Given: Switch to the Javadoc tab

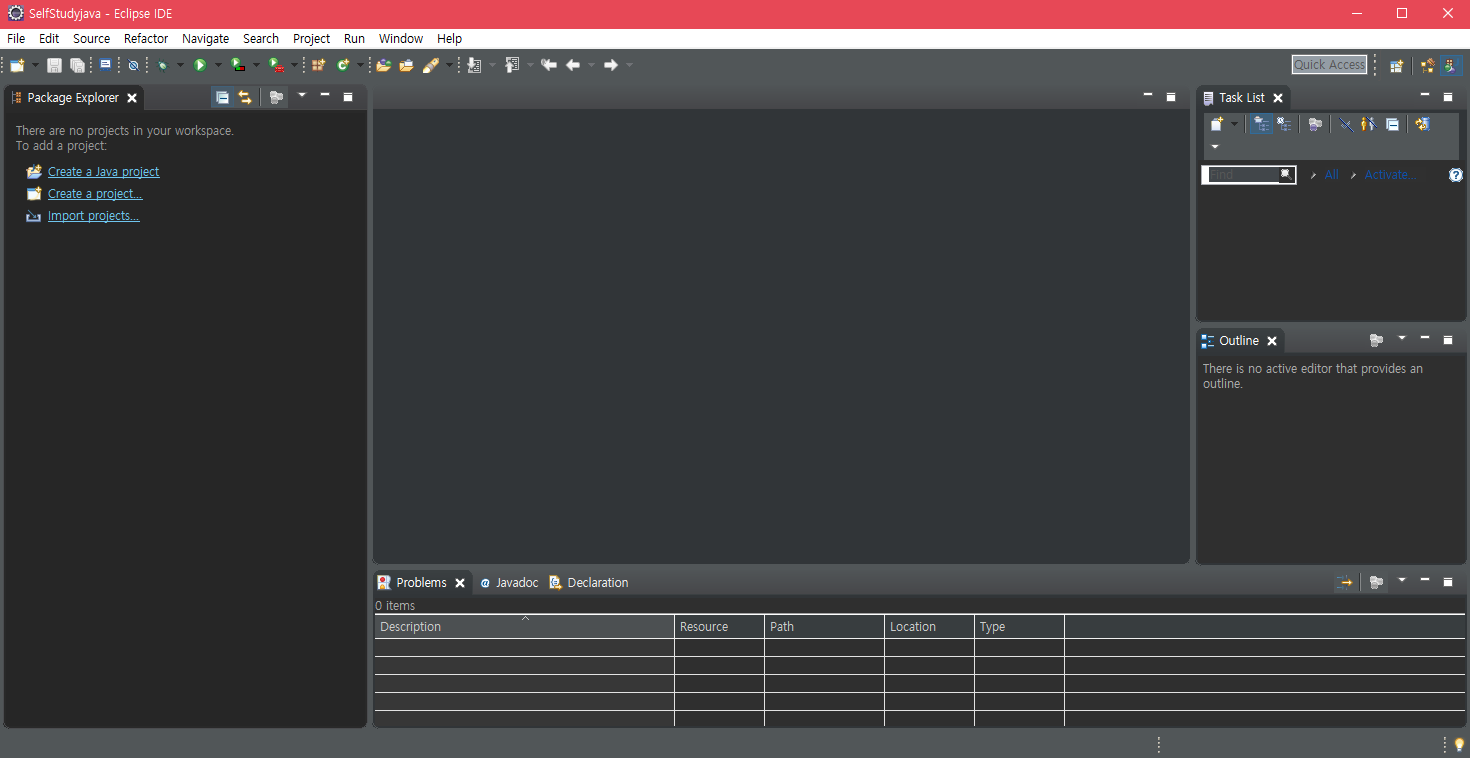Looking at the screenshot, I should point(509,583).
